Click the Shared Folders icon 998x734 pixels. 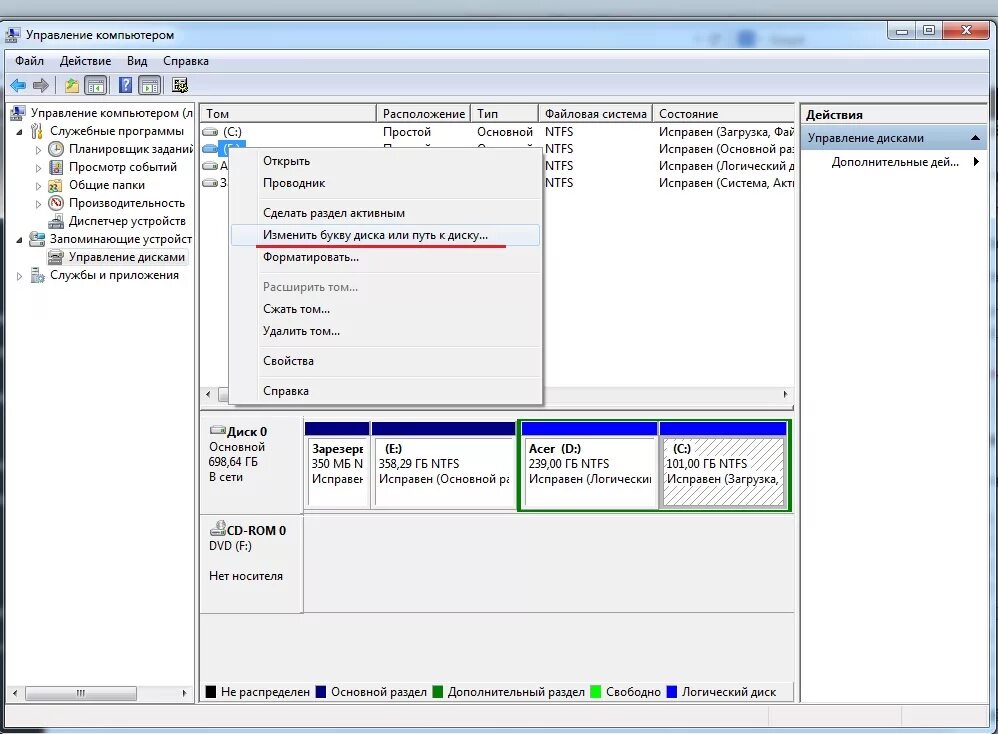[56, 185]
